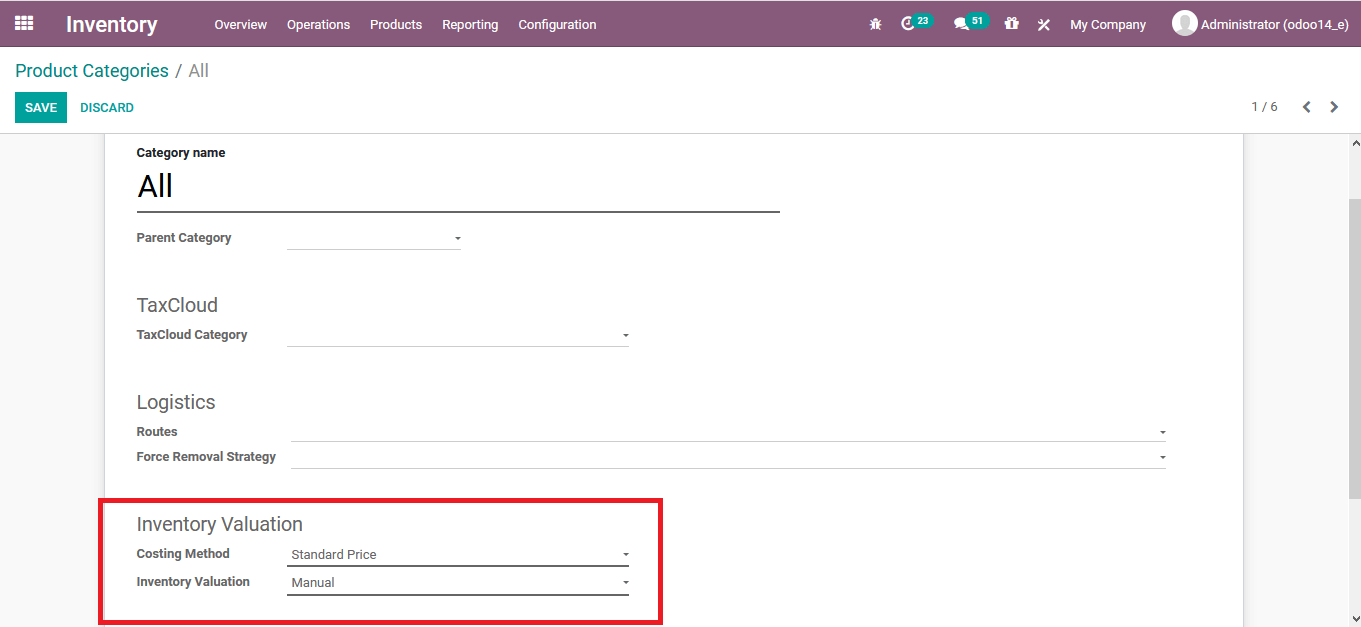
Task: Open the Products menu
Action: [396, 24]
